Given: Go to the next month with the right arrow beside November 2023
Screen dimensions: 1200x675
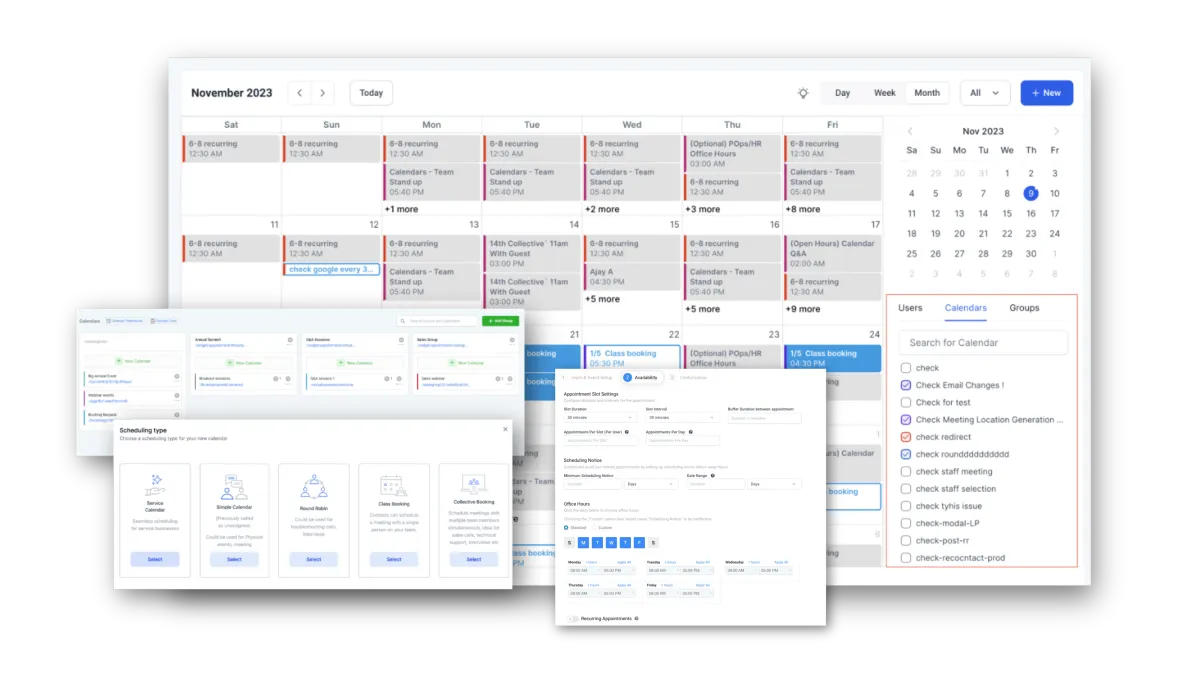Looking at the screenshot, I should (322, 93).
